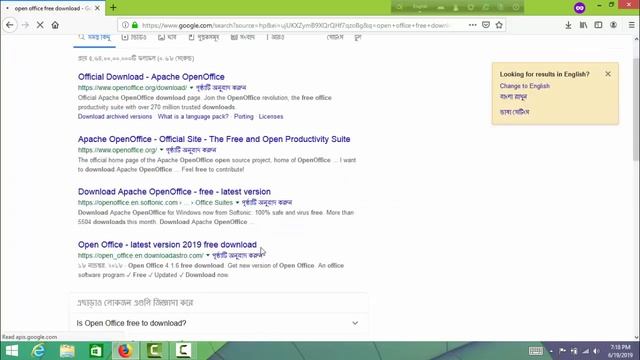Close the open office free download tab
640x360 pixels.
pos(97,8)
